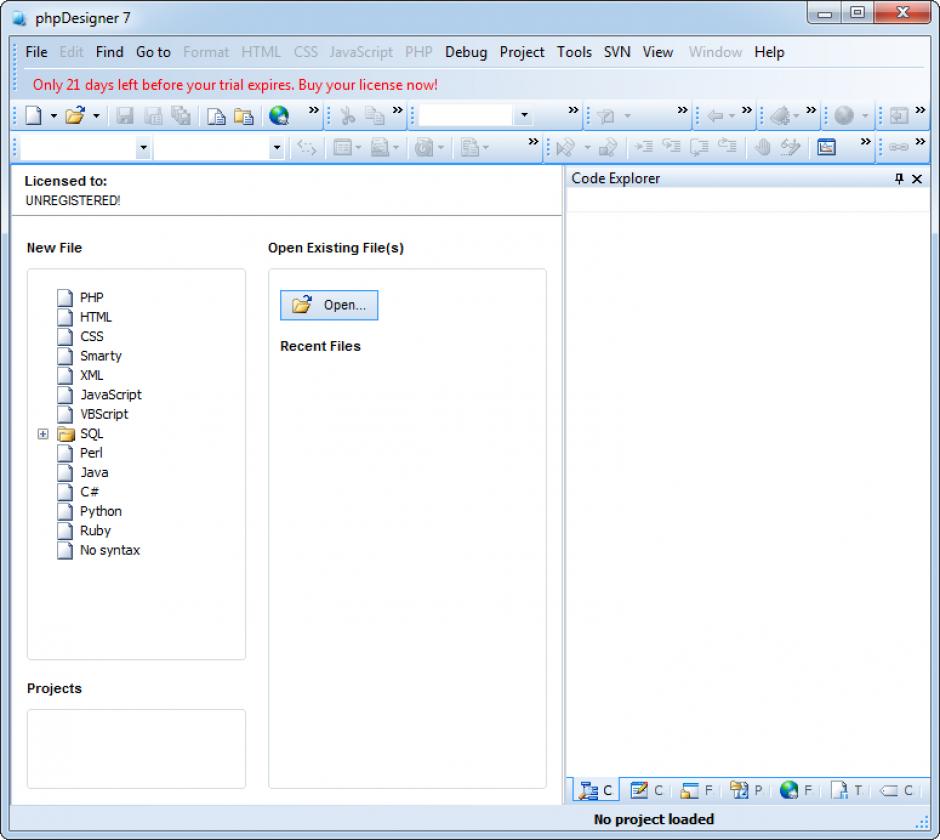
Task: Click the empty Projects list box
Action: coord(136,749)
